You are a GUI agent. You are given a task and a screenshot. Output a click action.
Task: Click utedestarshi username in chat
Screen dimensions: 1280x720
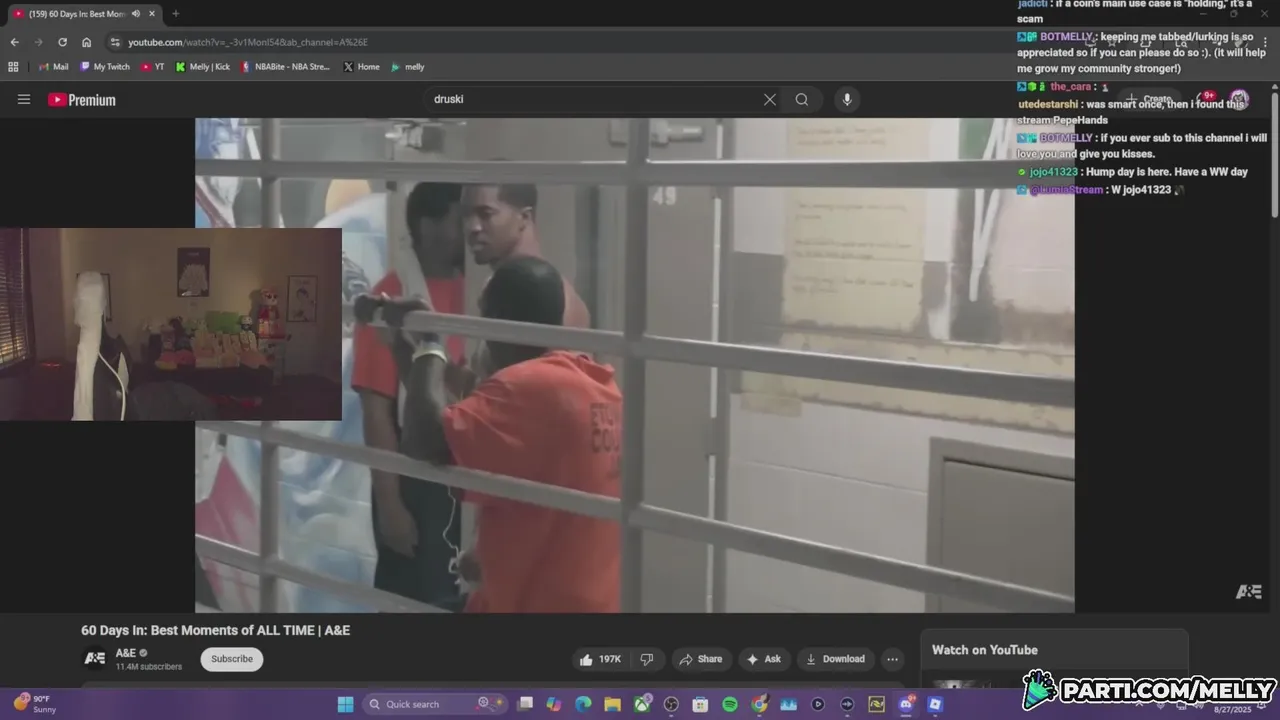pyautogui.click(x=1048, y=104)
